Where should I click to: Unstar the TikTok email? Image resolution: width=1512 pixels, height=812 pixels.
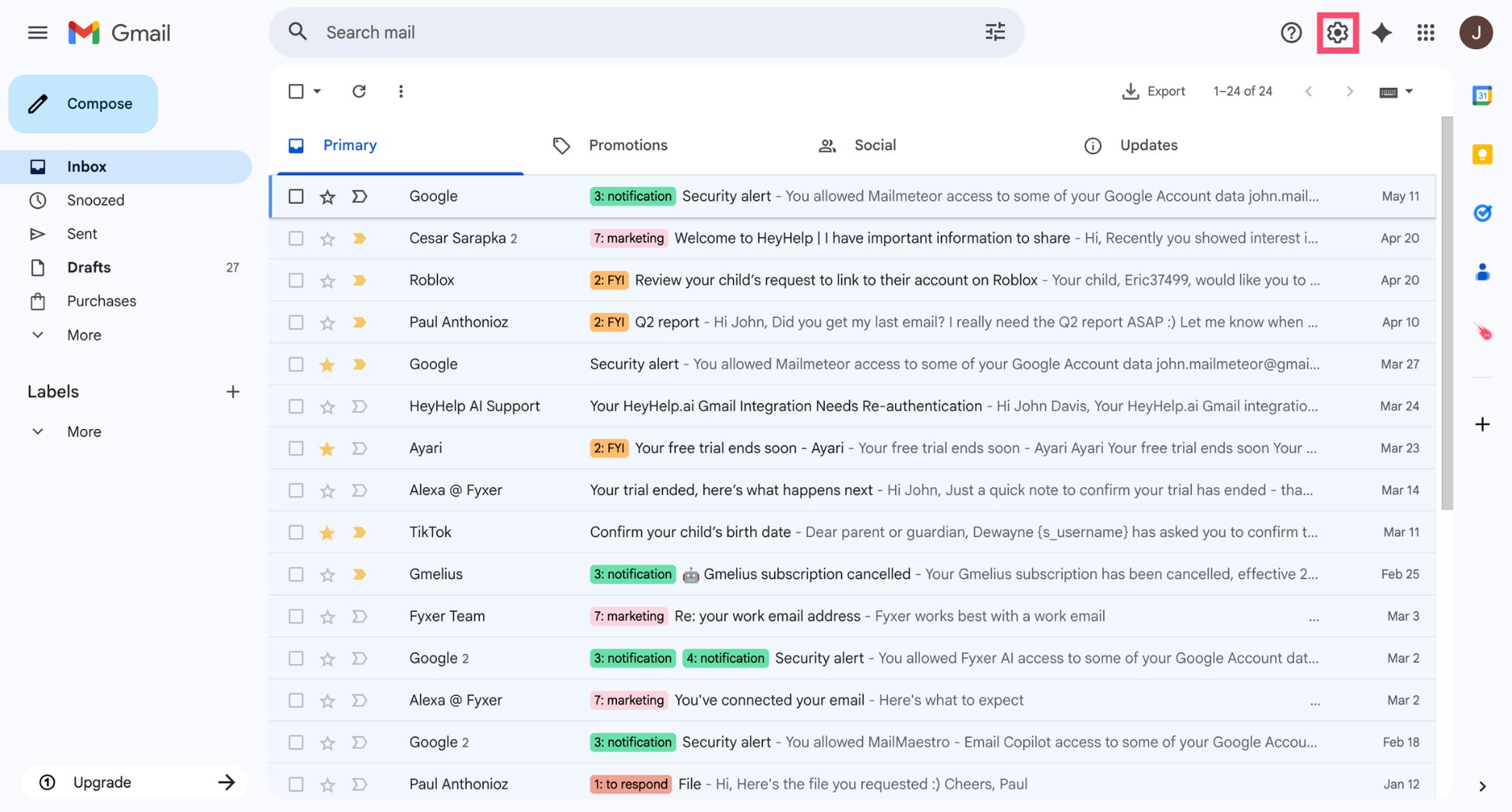(327, 533)
